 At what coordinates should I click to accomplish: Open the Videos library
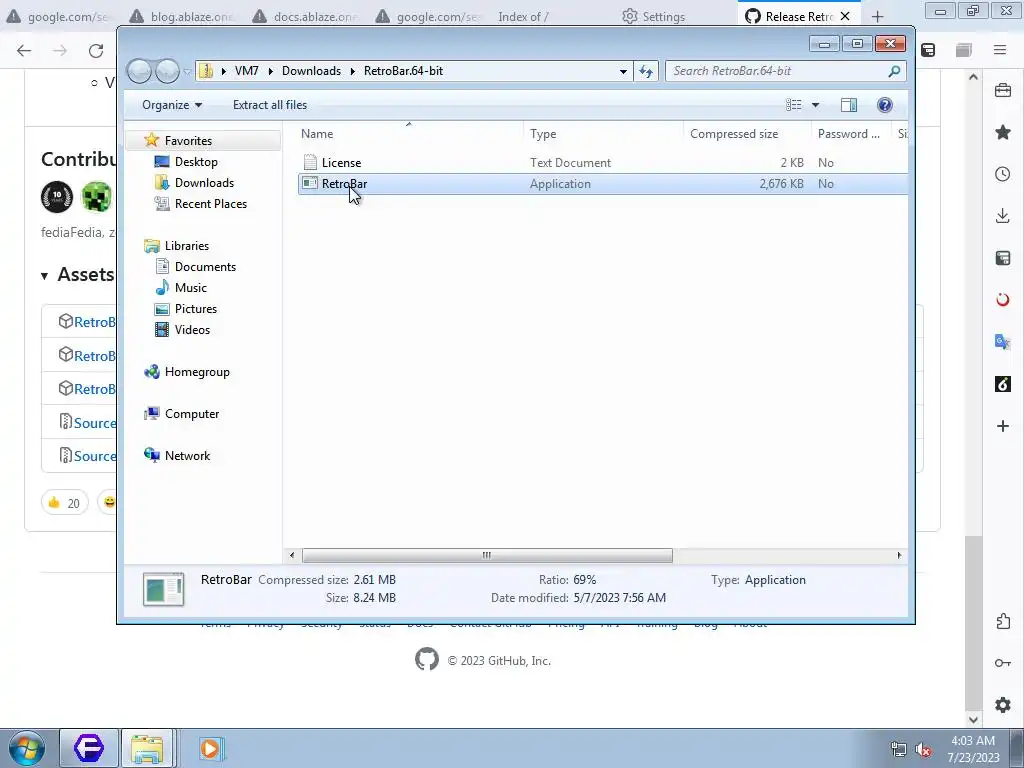[x=192, y=330]
